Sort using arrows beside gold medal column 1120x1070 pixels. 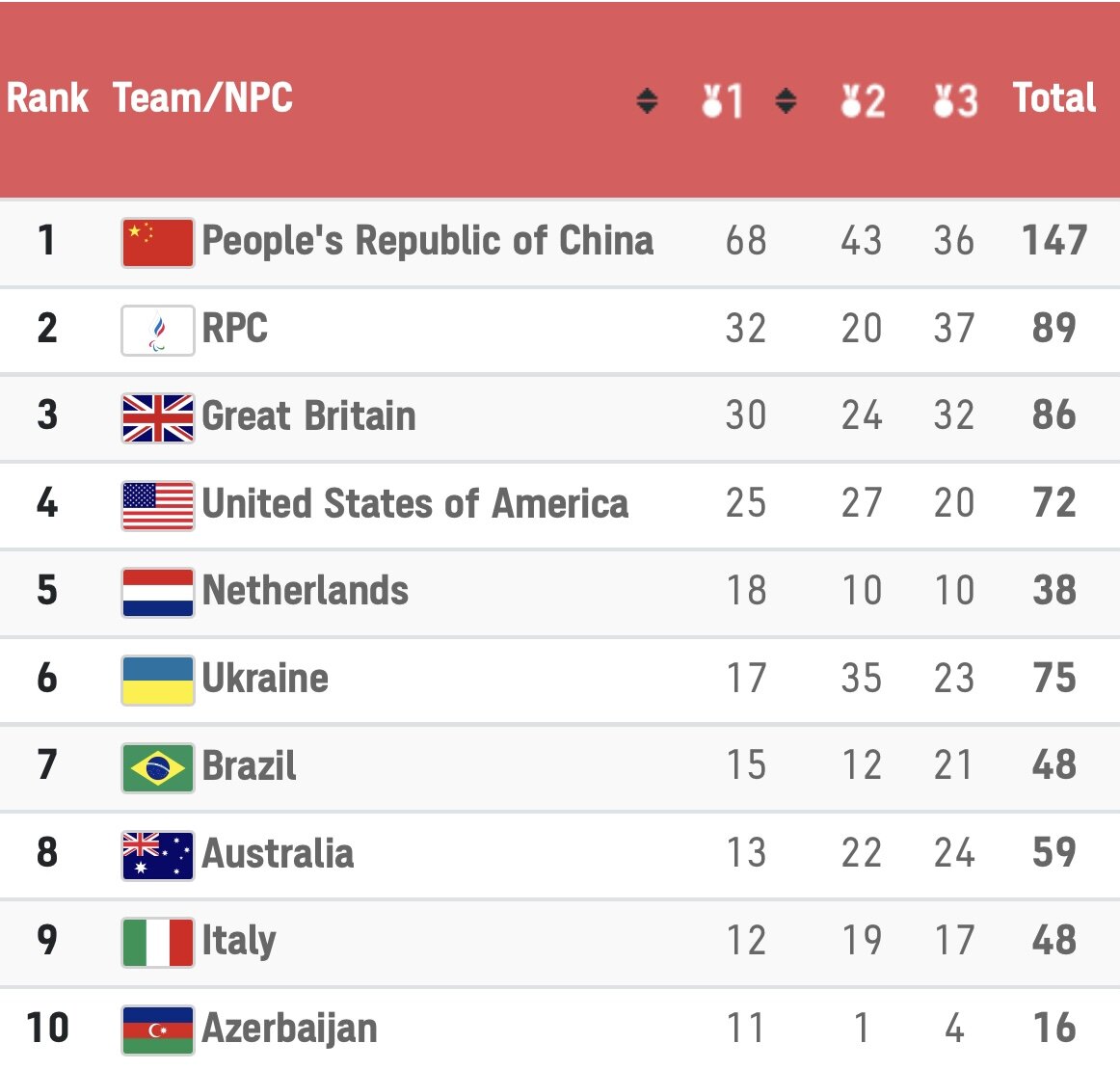[786, 100]
